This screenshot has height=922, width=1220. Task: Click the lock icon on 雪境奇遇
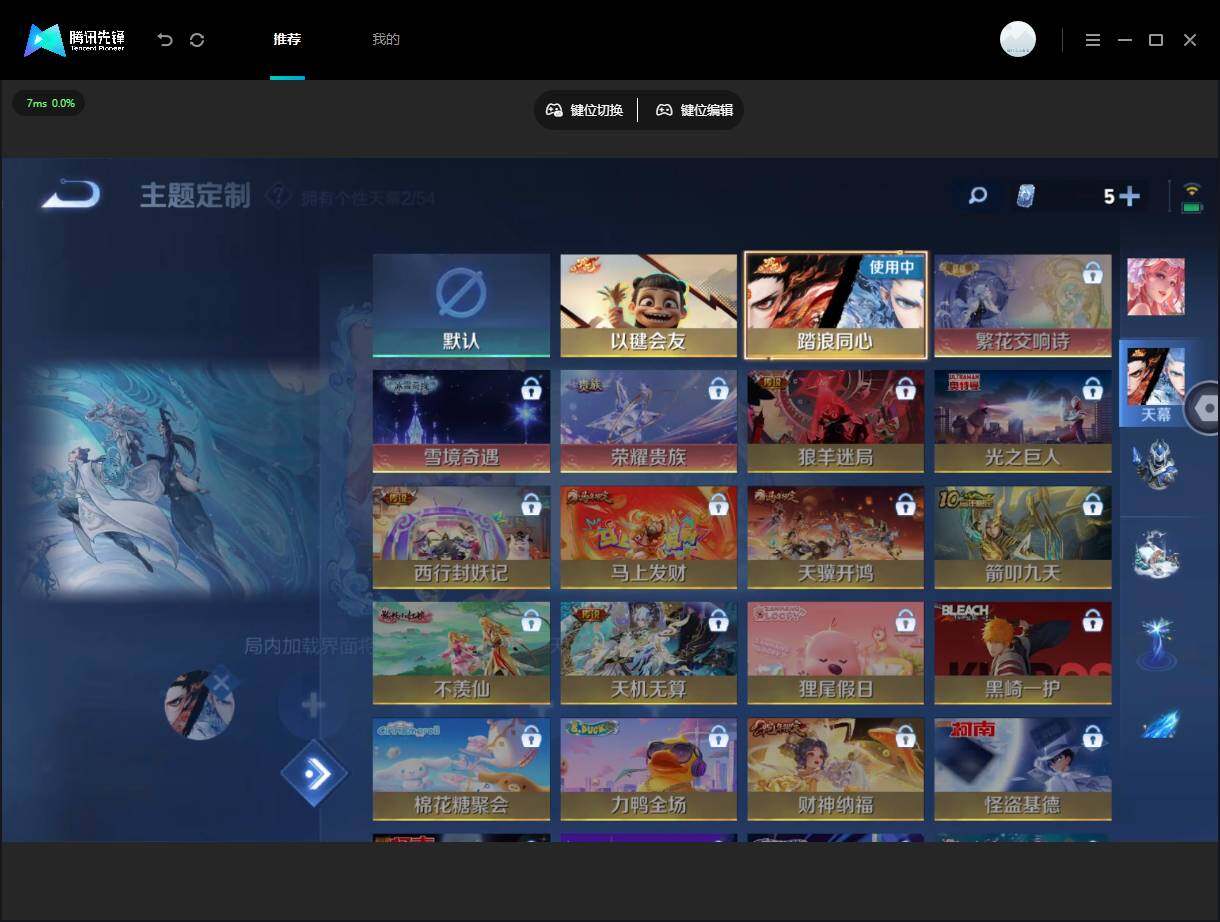click(x=531, y=388)
